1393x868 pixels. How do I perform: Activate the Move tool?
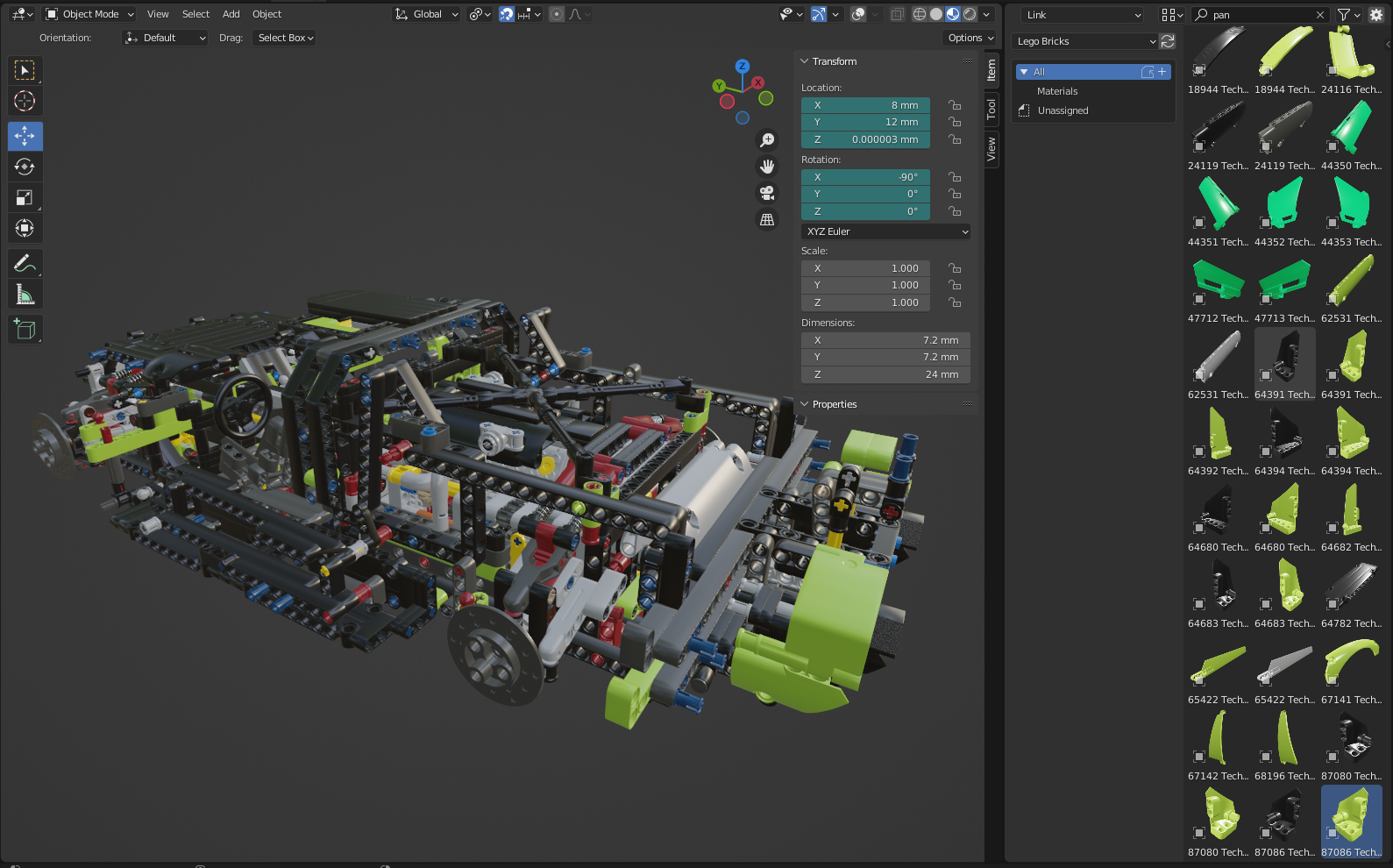tap(25, 136)
